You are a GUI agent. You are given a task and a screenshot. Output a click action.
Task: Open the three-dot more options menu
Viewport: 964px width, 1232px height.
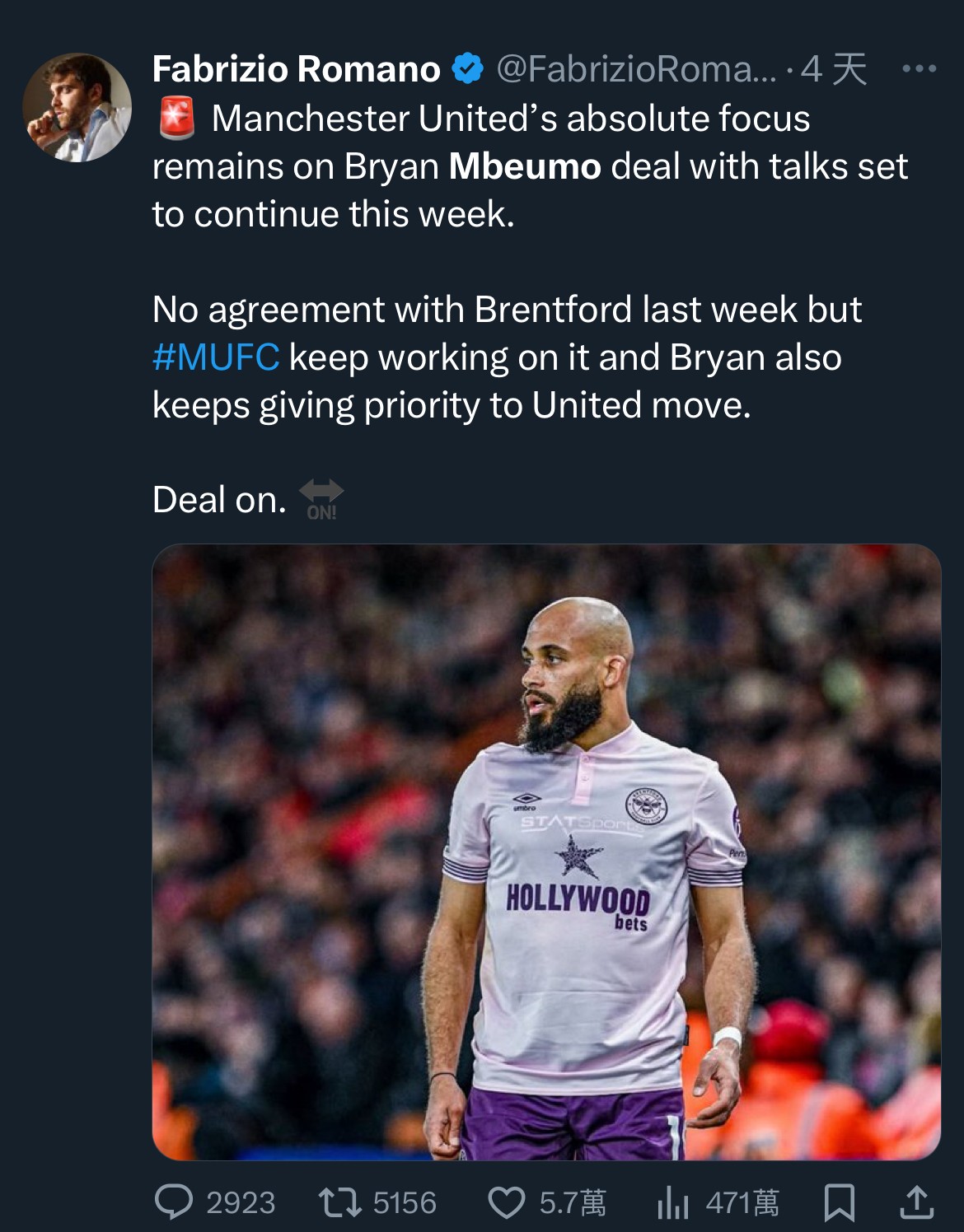pos(919,69)
